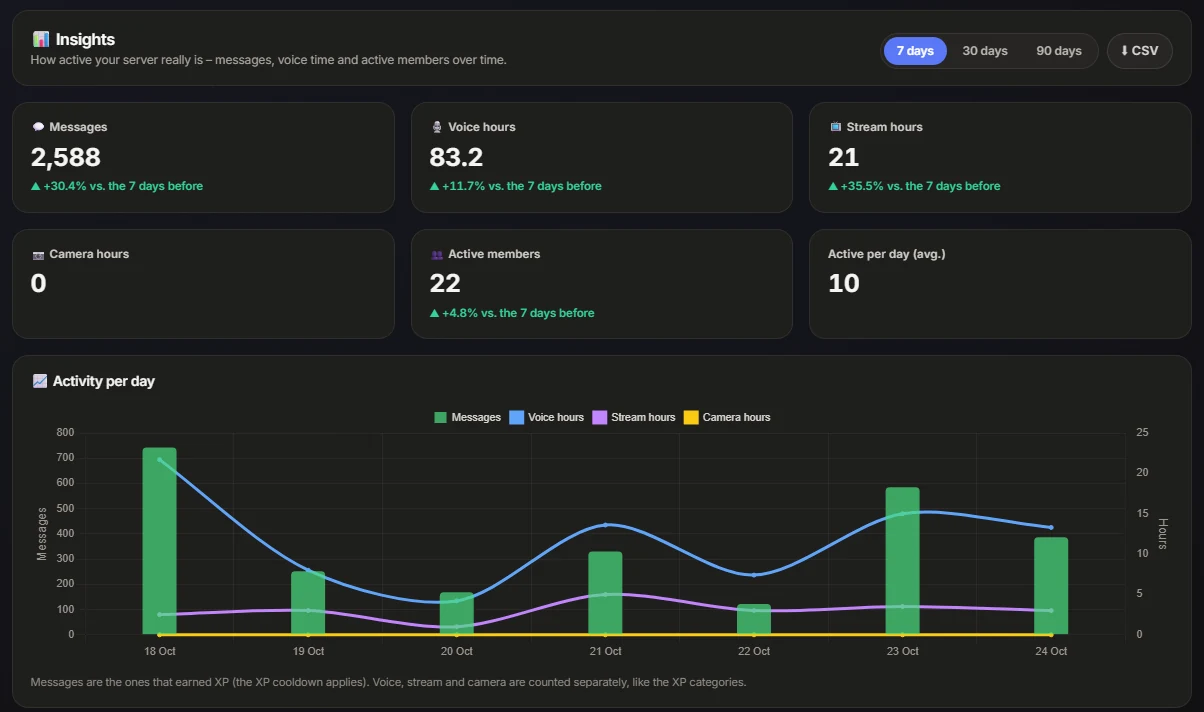Click the 2,588 messages value
The width and height of the screenshot is (1204, 712).
(x=66, y=157)
